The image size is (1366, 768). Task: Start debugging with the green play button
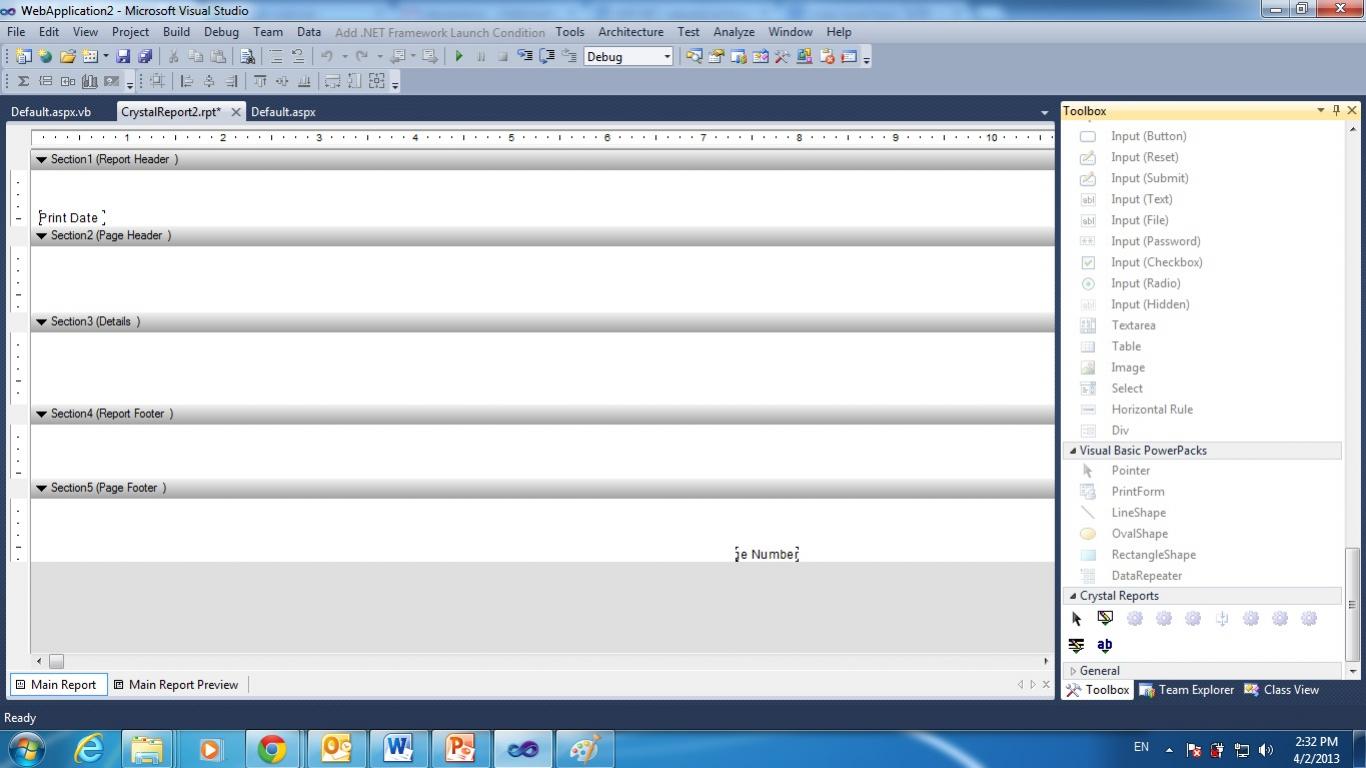coord(459,57)
